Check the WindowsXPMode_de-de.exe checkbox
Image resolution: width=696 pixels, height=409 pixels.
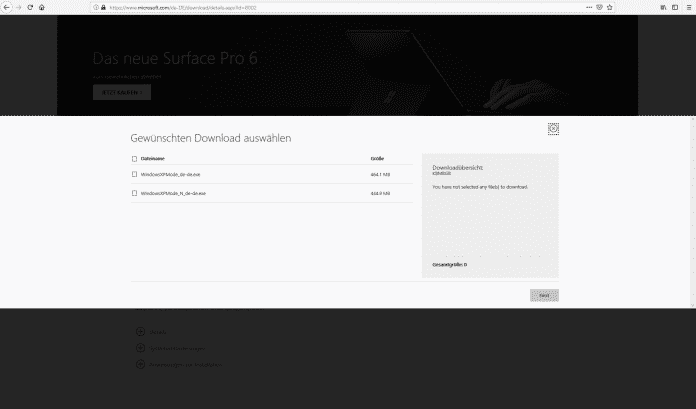coord(135,174)
